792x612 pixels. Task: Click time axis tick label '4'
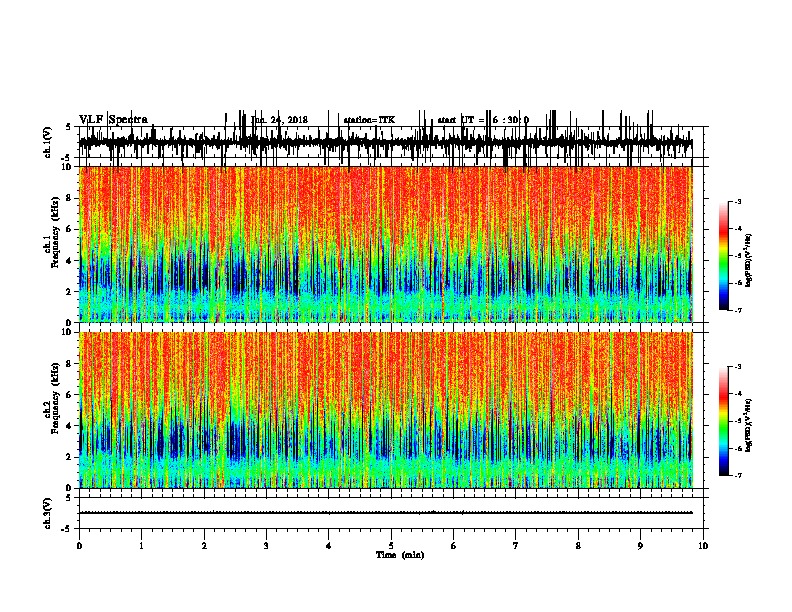click(329, 546)
